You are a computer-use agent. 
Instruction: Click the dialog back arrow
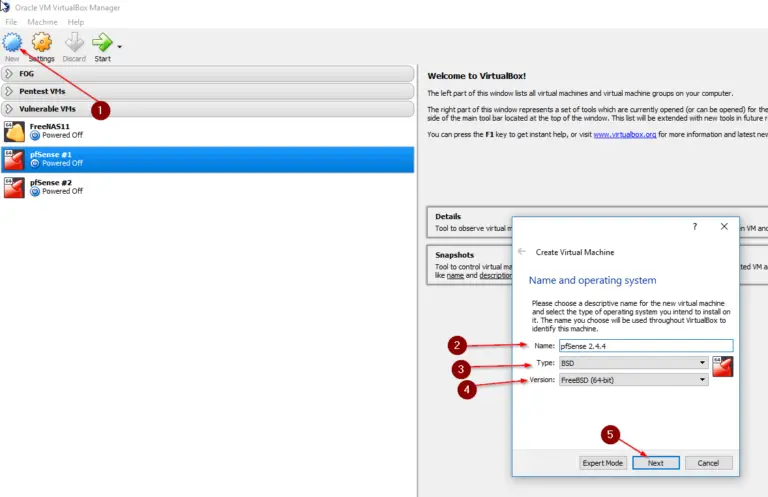[x=522, y=252]
